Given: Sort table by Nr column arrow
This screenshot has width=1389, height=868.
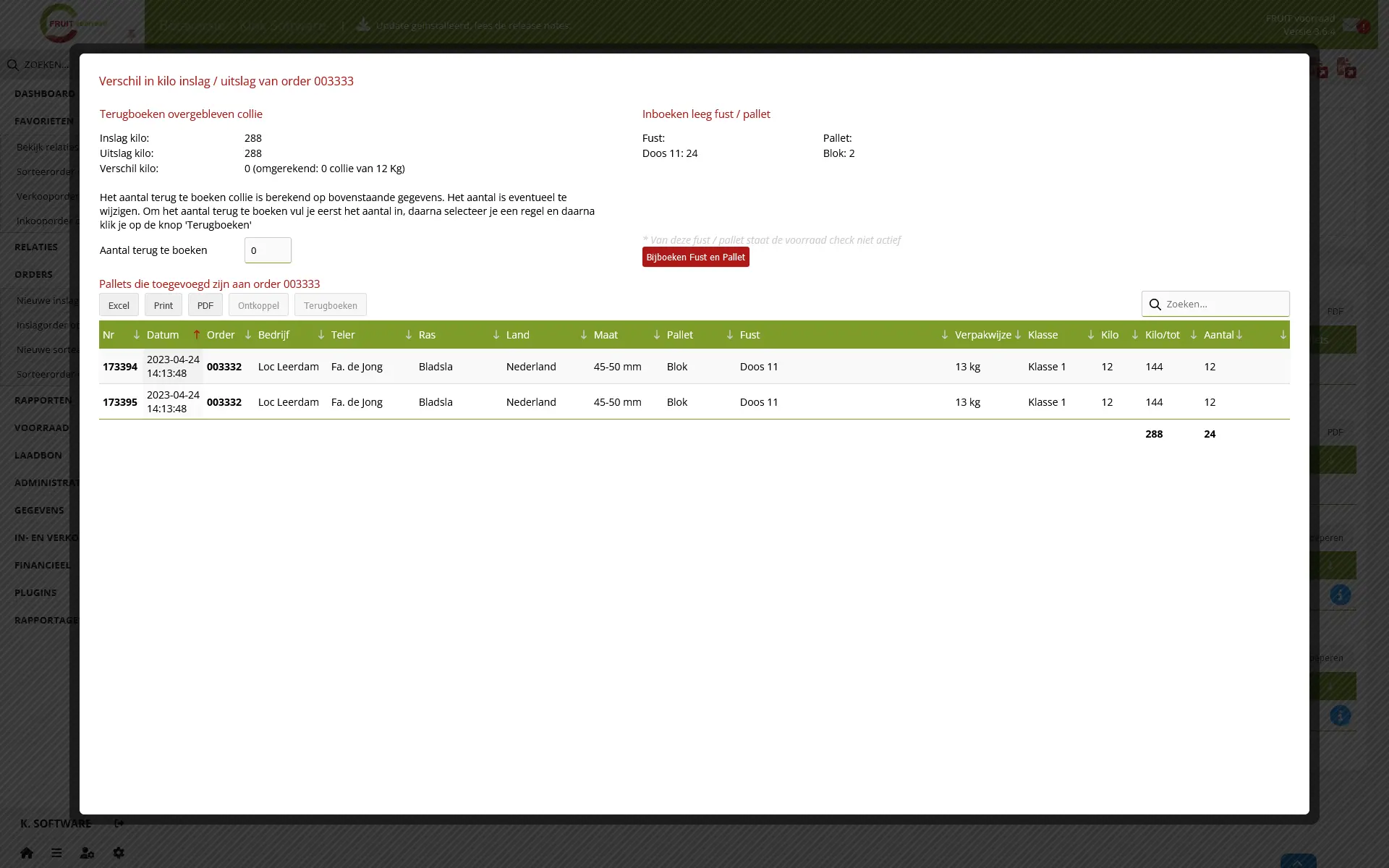Looking at the screenshot, I should (136, 335).
